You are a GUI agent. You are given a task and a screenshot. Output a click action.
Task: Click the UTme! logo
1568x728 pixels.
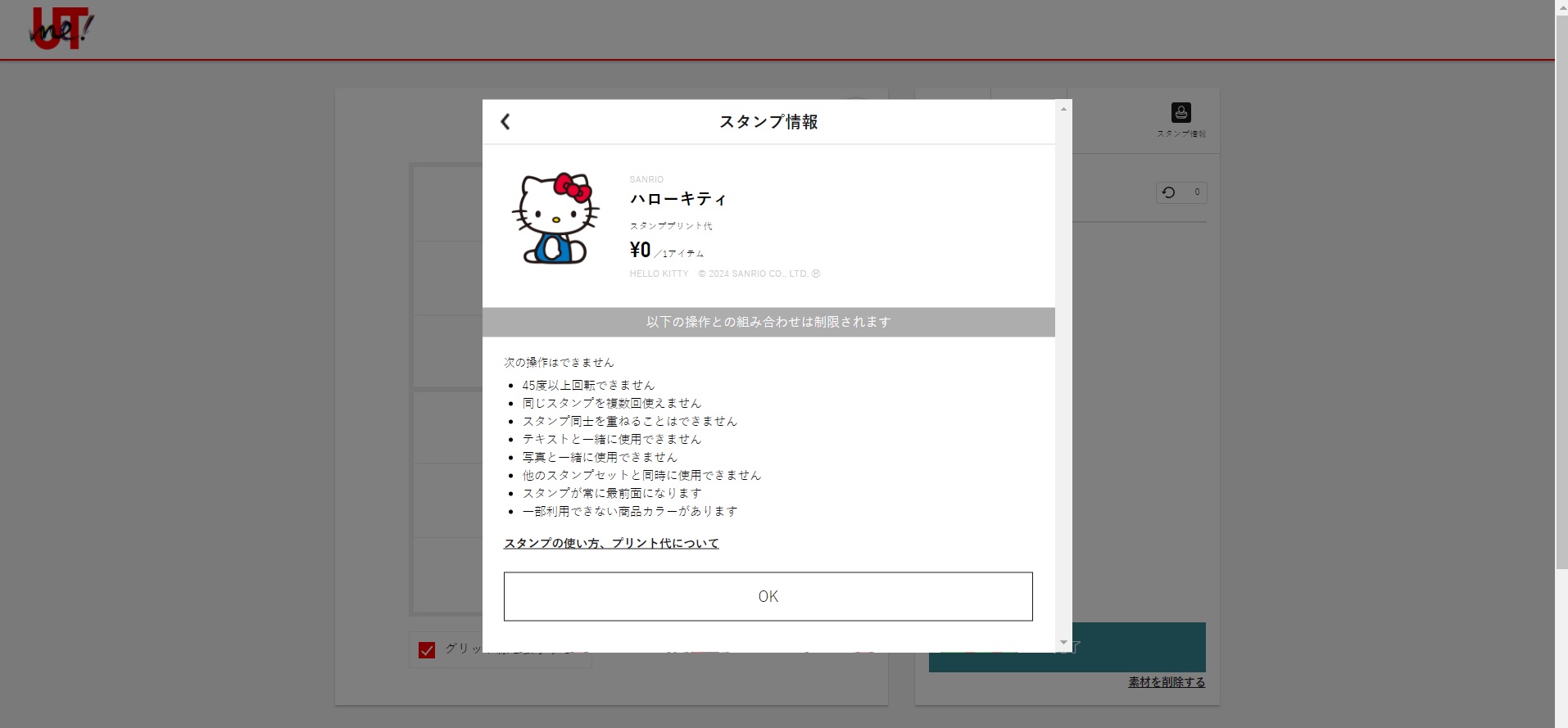pyautogui.click(x=61, y=29)
